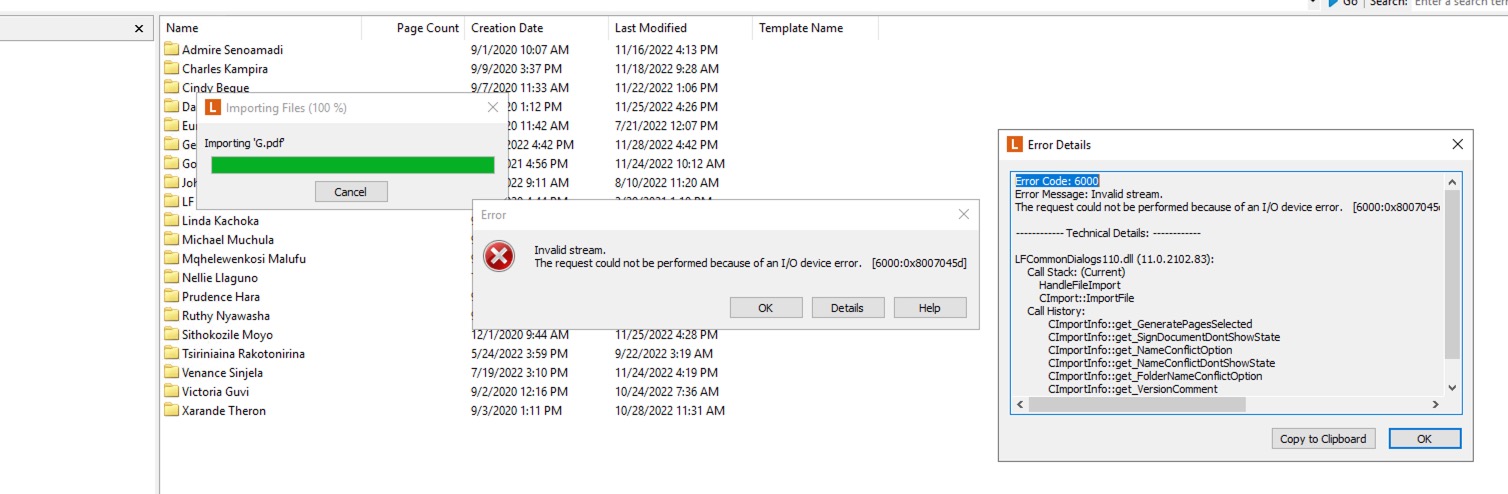Click the Nellie Llaguno folder icon
Image resolution: width=1508 pixels, height=494 pixels.
tap(171, 278)
